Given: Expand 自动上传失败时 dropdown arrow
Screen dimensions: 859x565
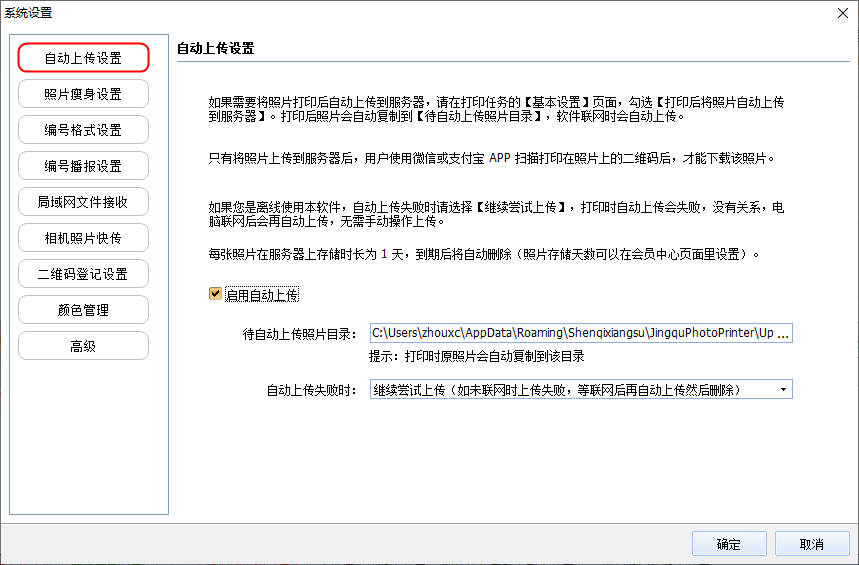Looking at the screenshot, I should pyautogui.click(x=782, y=389).
